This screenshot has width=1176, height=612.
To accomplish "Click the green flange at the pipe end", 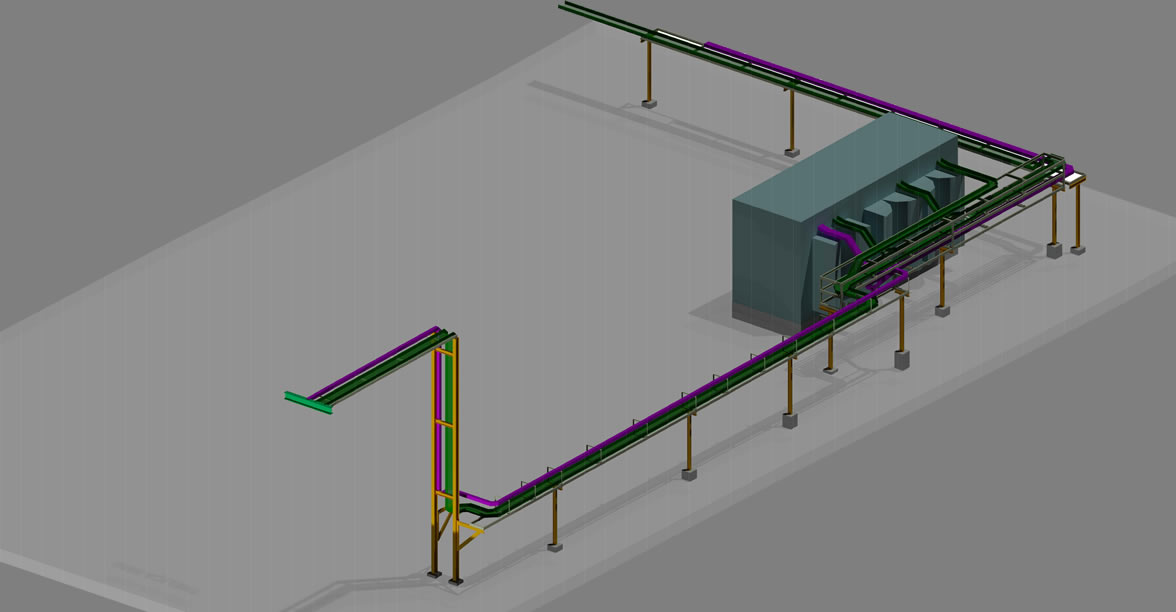I will point(308,402).
